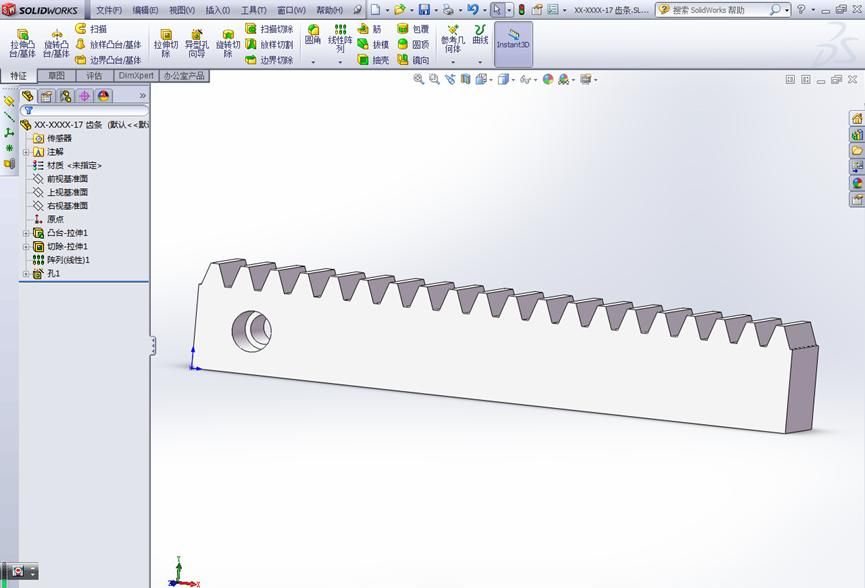
Task: Click the New Document button
Action: (376, 8)
